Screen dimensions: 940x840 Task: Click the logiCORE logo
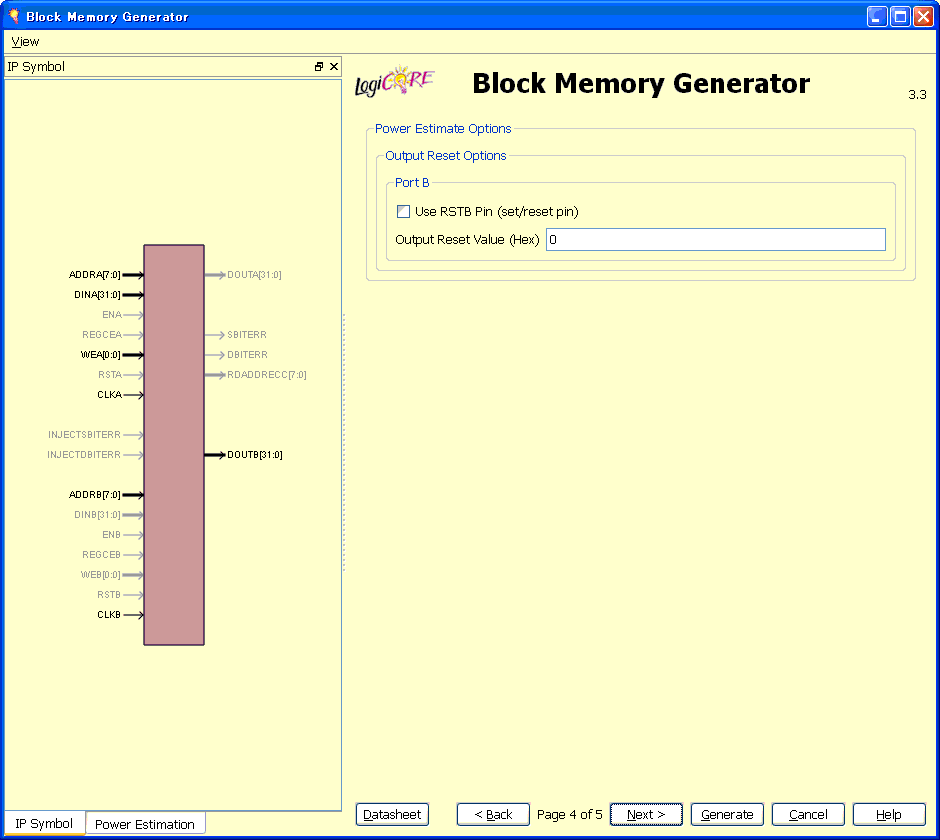(x=394, y=82)
